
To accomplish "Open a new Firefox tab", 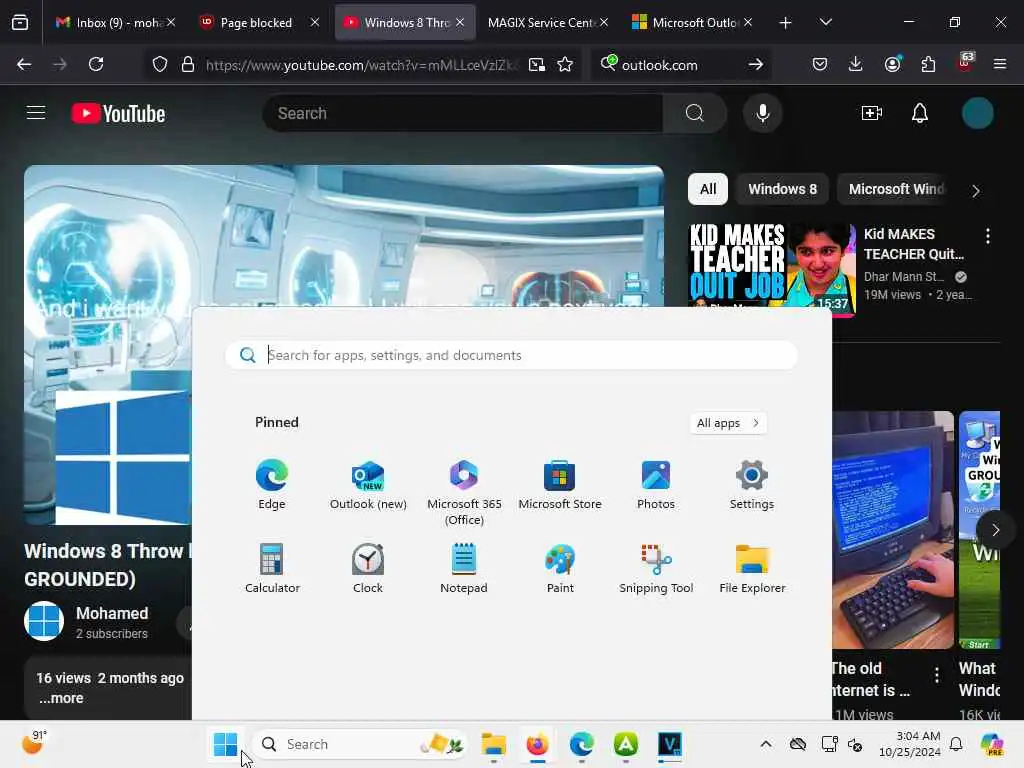I will coord(786,22).
